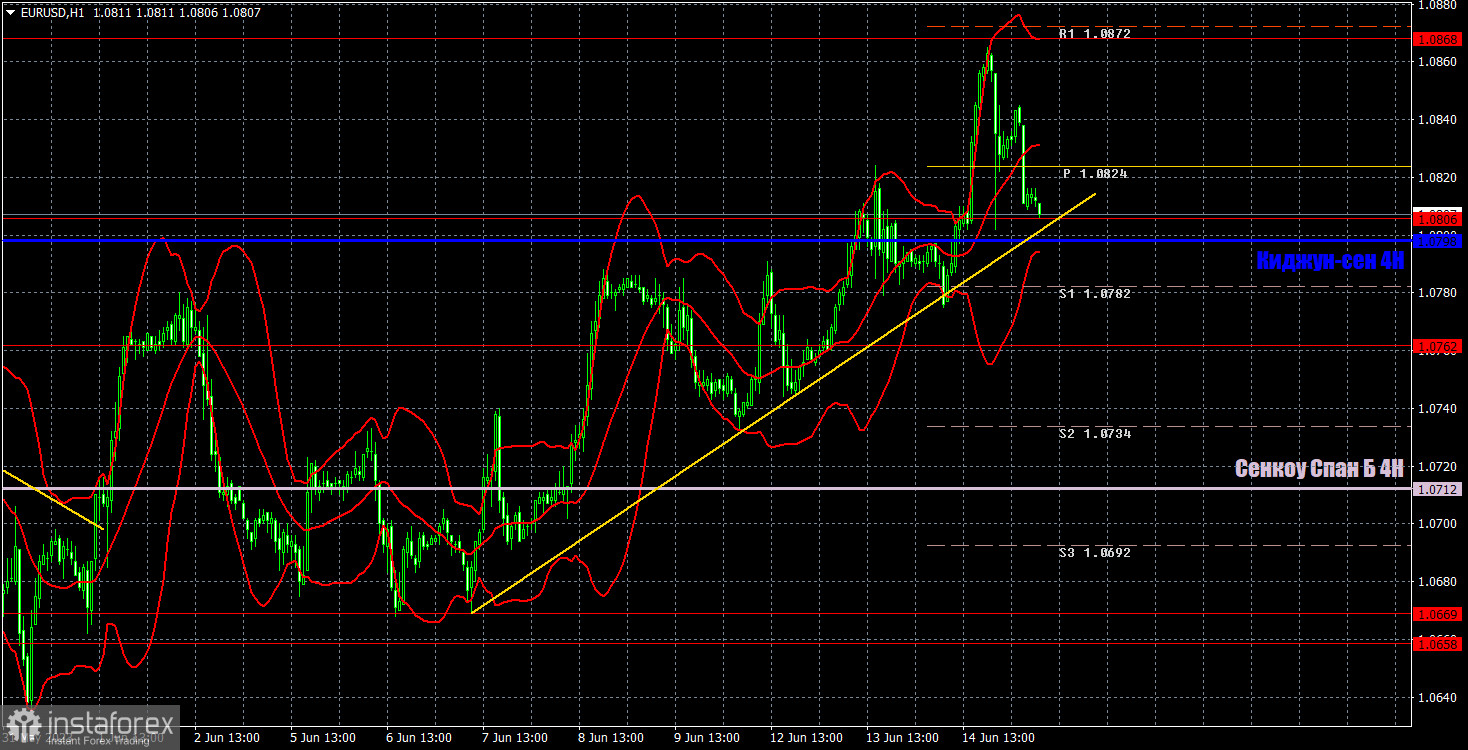Click the 1.0820 price axis value
This screenshot has width=1468, height=750.
[x=1438, y=178]
